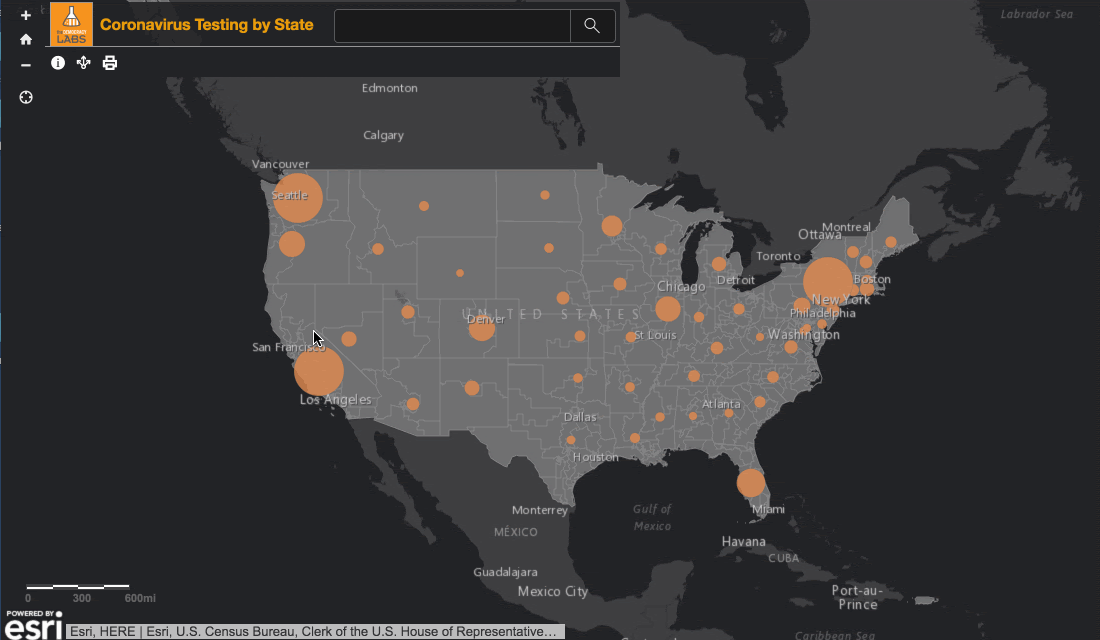Open the share icon in toolbar

click(84, 63)
